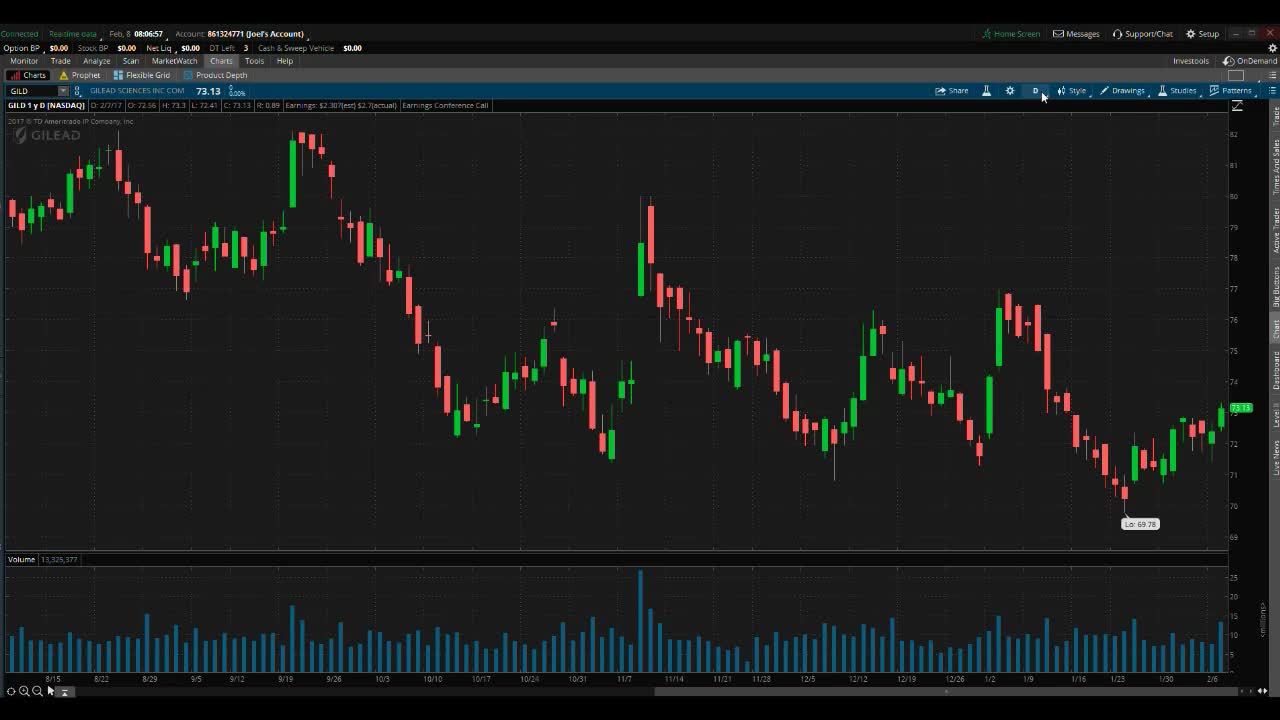Open the Share chart option
Screen dimensions: 1280x720
tap(951, 91)
